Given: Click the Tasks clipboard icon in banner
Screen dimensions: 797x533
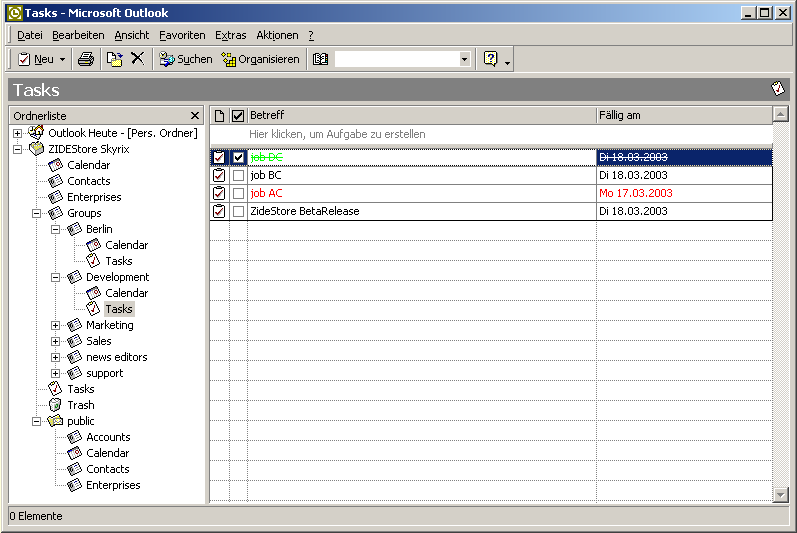Looking at the screenshot, I should 778,88.
